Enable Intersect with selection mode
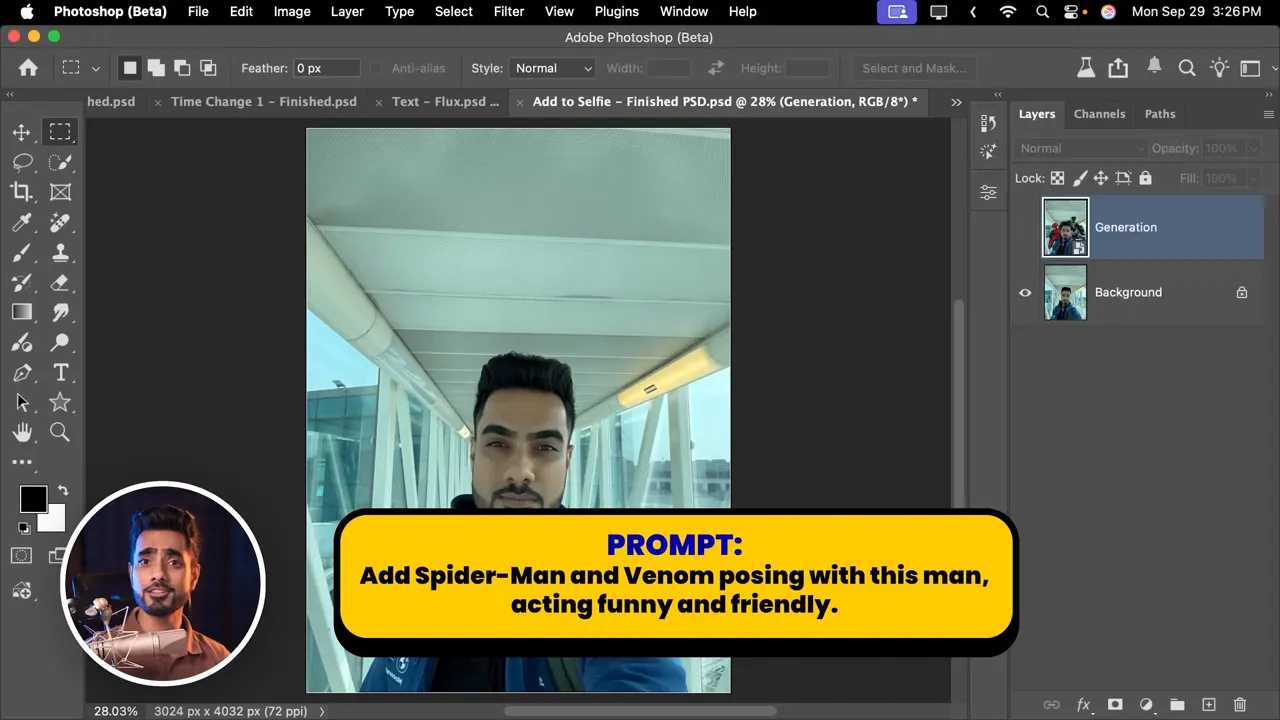 pos(208,68)
